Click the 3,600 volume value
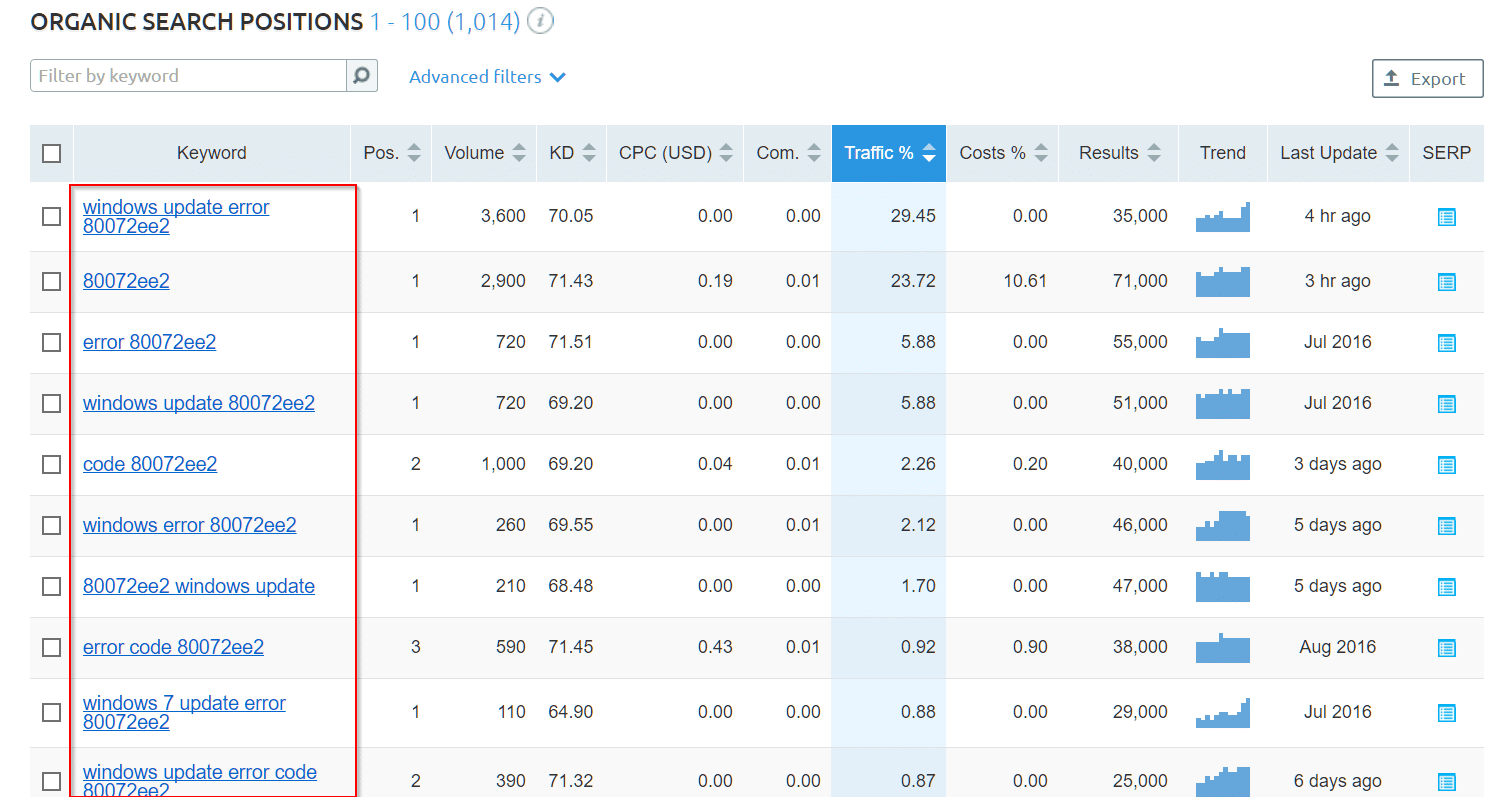 tap(503, 216)
